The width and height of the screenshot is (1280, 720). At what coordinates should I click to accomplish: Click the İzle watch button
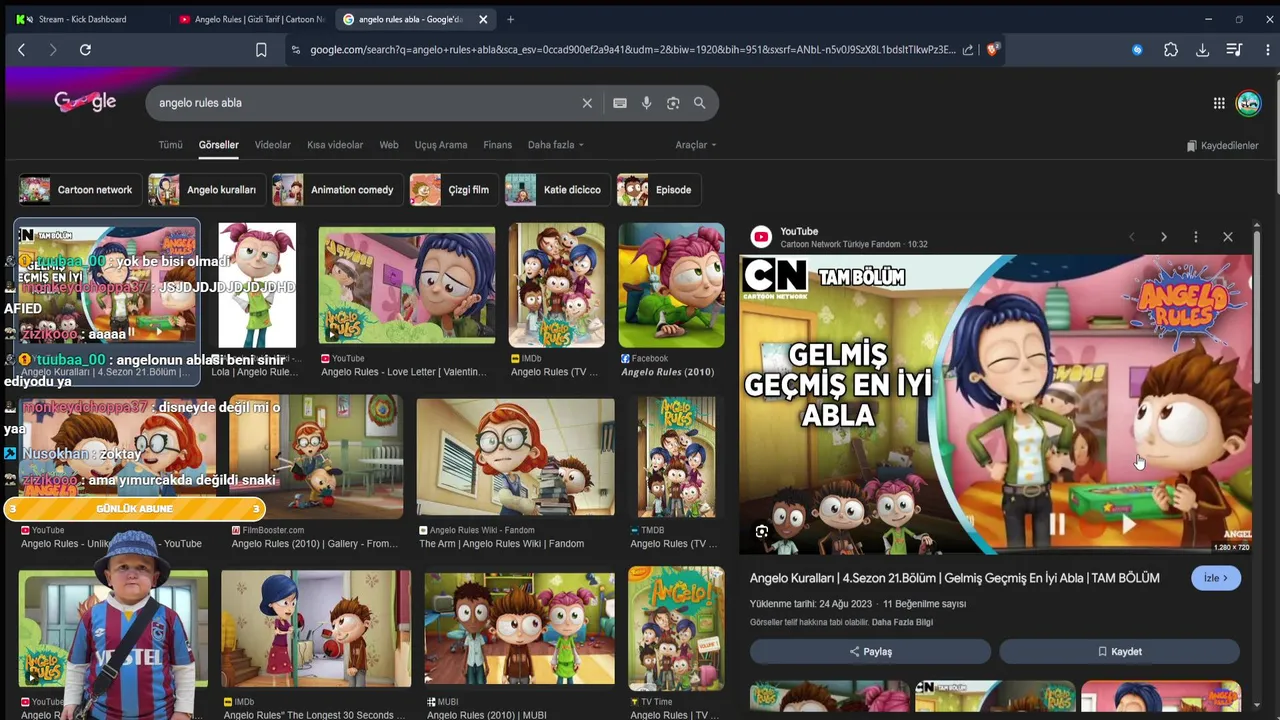pos(1216,578)
